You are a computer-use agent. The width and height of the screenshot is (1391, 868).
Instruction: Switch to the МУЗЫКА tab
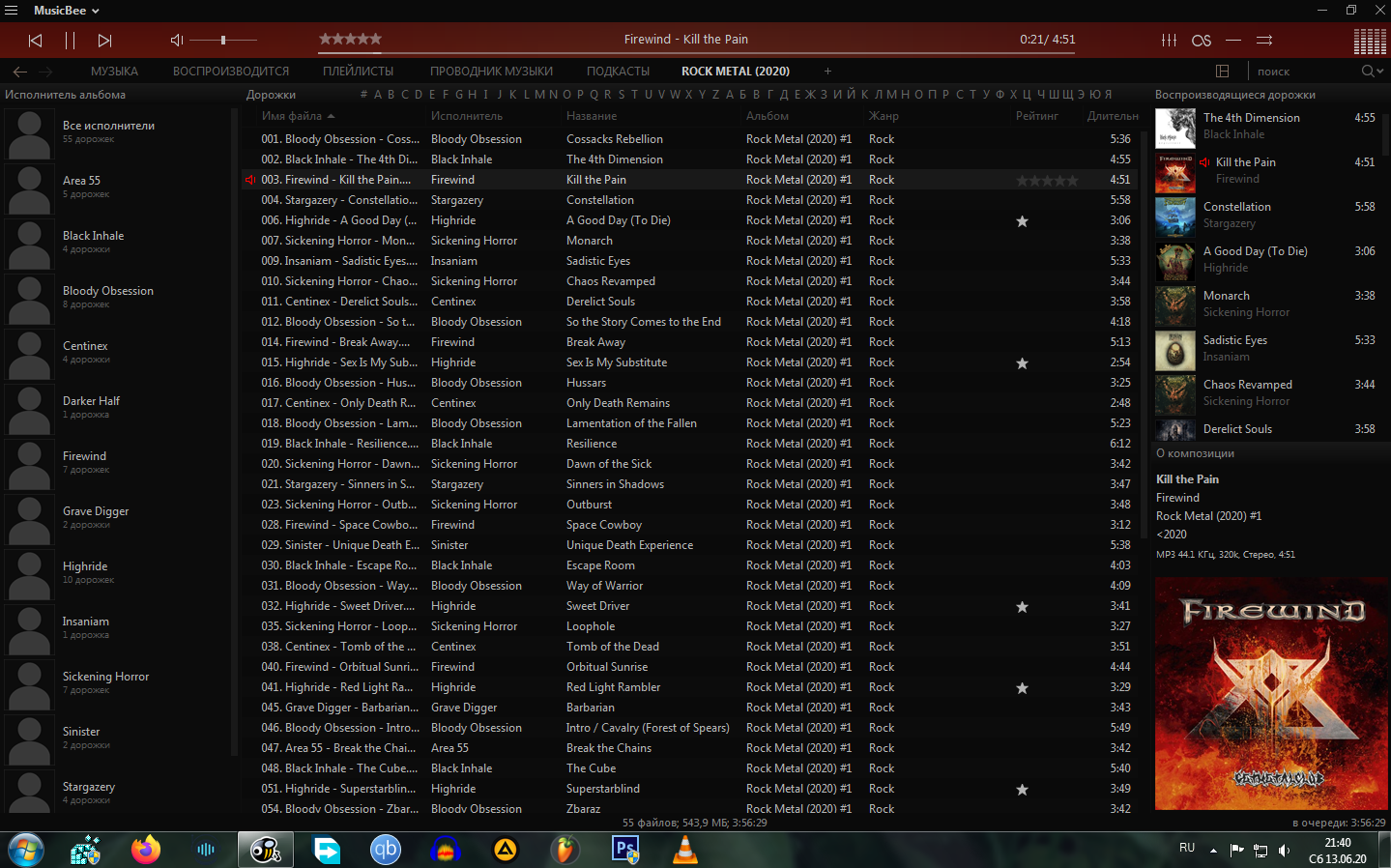pyautogui.click(x=114, y=72)
